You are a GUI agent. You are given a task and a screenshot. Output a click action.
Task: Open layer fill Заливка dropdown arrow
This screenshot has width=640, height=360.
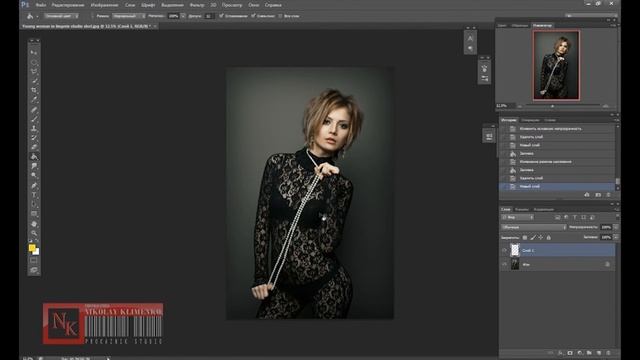[x=616, y=237]
